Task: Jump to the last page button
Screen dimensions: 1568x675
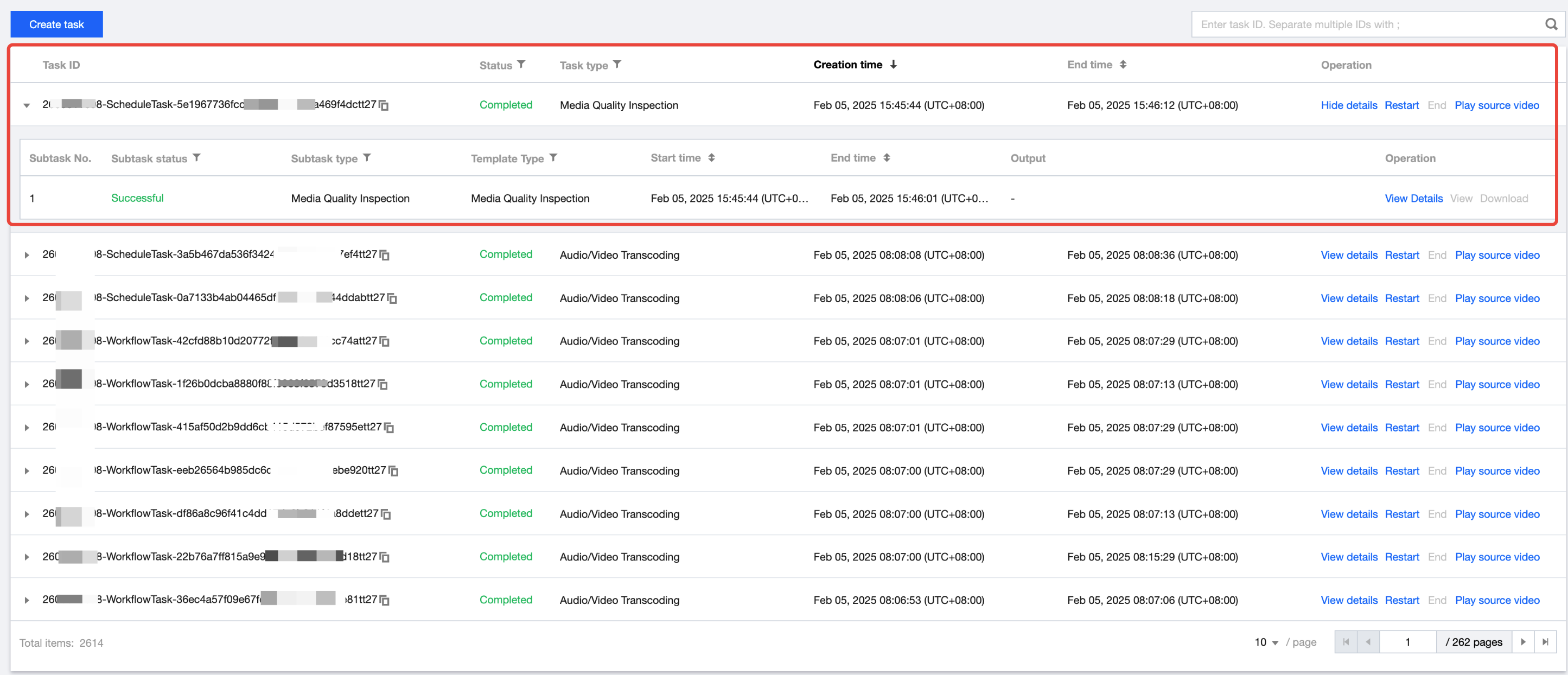Action: tap(1545, 642)
